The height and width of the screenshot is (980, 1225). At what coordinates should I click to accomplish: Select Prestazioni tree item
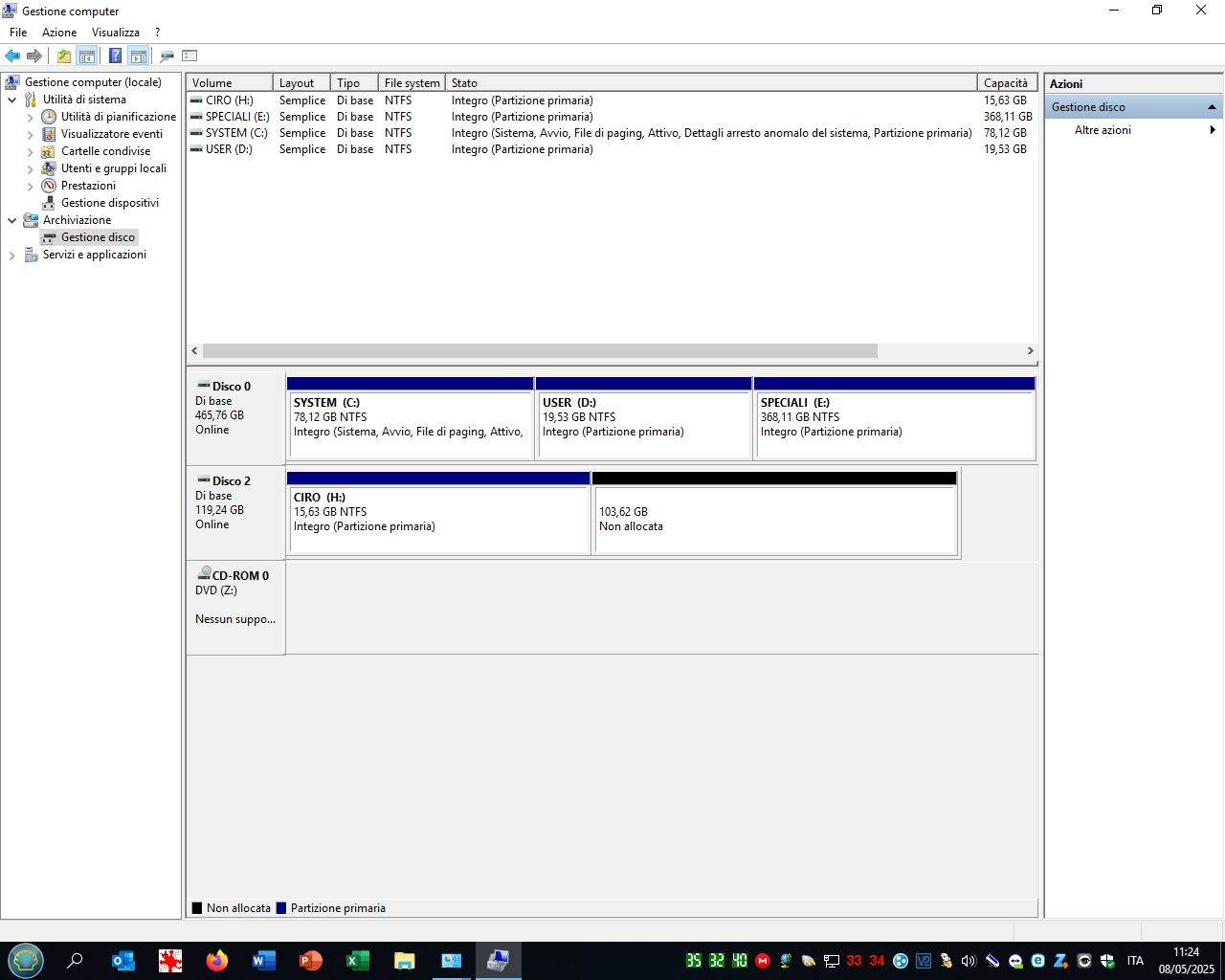click(x=88, y=186)
